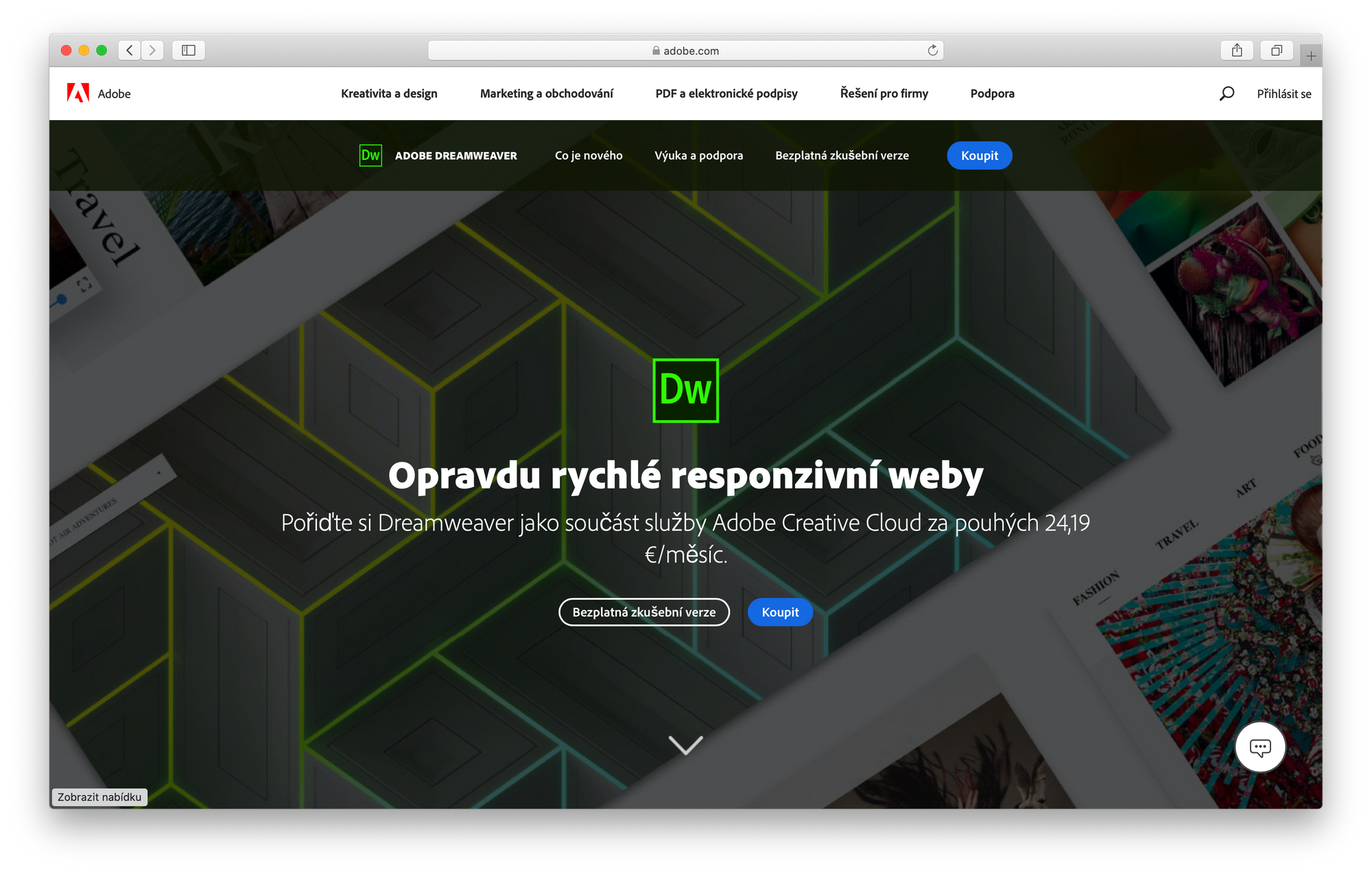Expand the Kreativita a design menu
Viewport: 1372px width, 874px height.
[389, 93]
